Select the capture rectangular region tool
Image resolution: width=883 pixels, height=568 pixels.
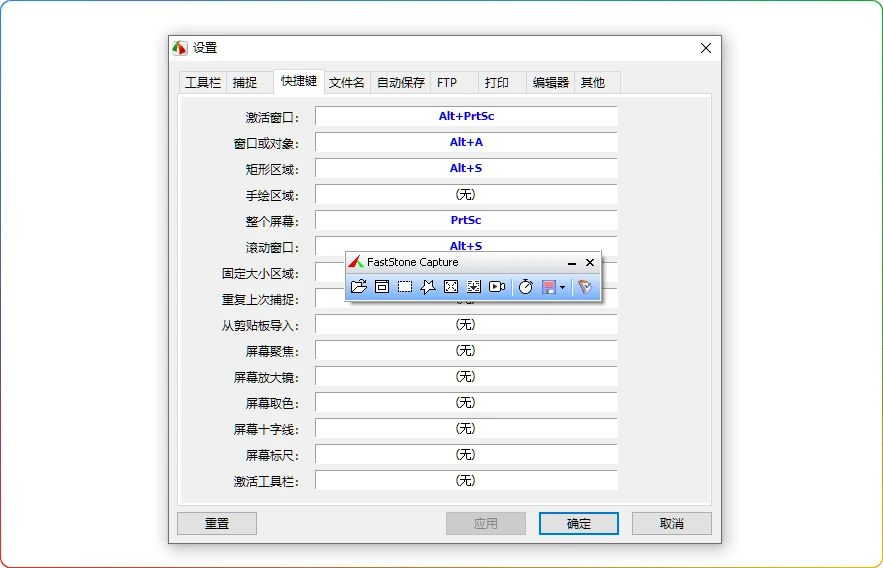click(405, 287)
